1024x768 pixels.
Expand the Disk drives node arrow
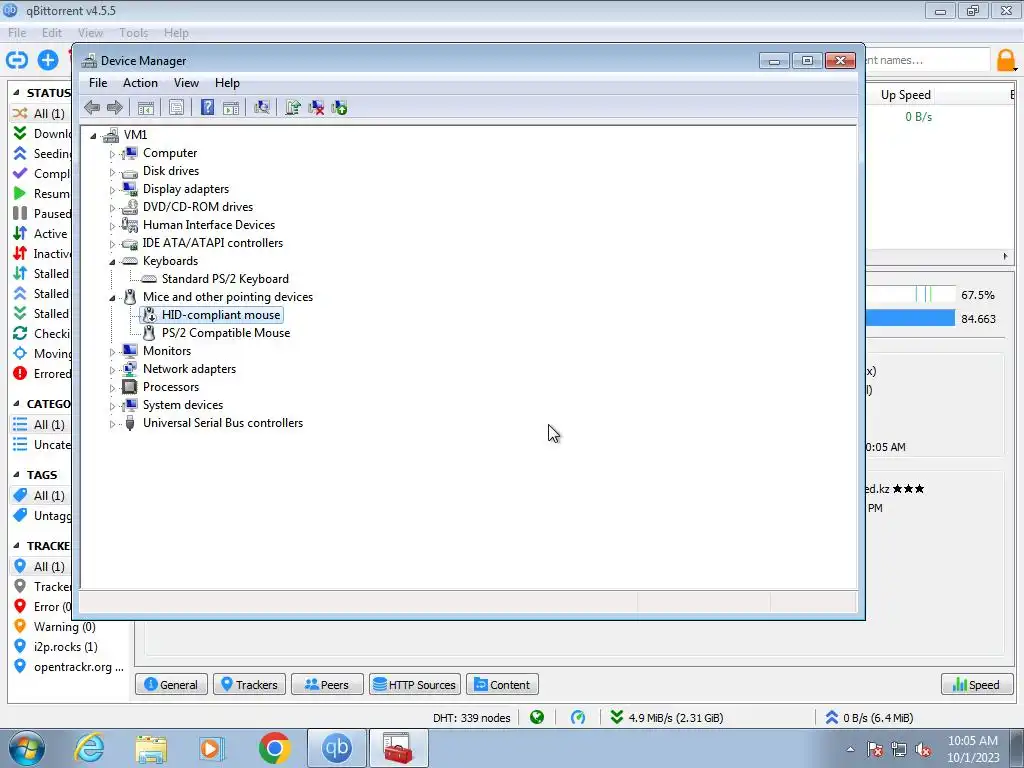pyautogui.click(x=112, y=172)
